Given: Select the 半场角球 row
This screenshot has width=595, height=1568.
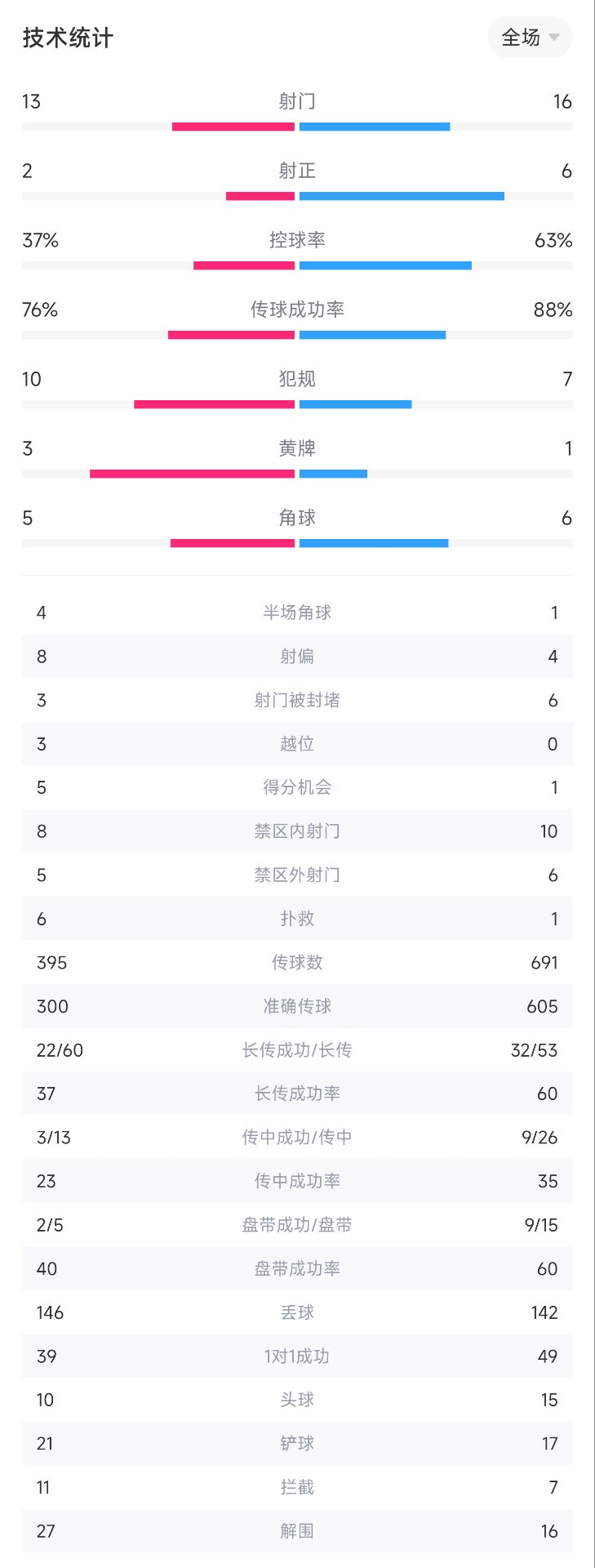Looking at the screenshot, I should point(297,612).
